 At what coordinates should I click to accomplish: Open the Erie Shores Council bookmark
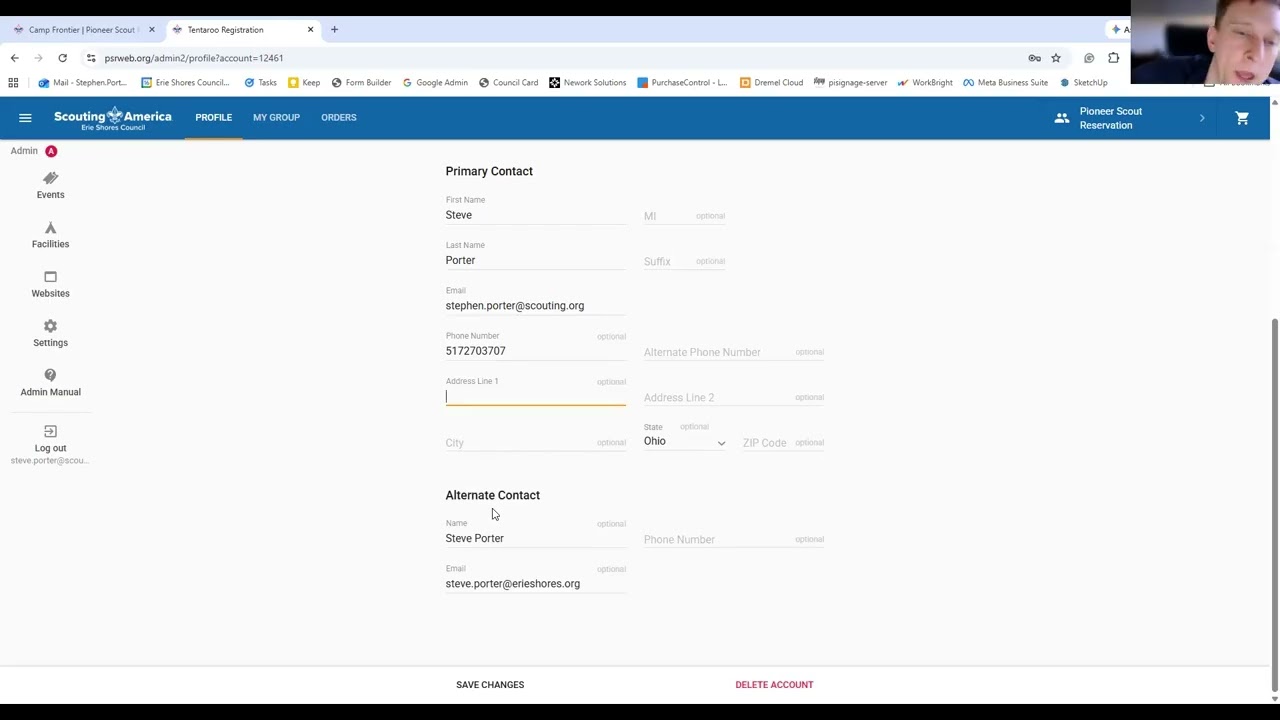[x=185, y=82]
